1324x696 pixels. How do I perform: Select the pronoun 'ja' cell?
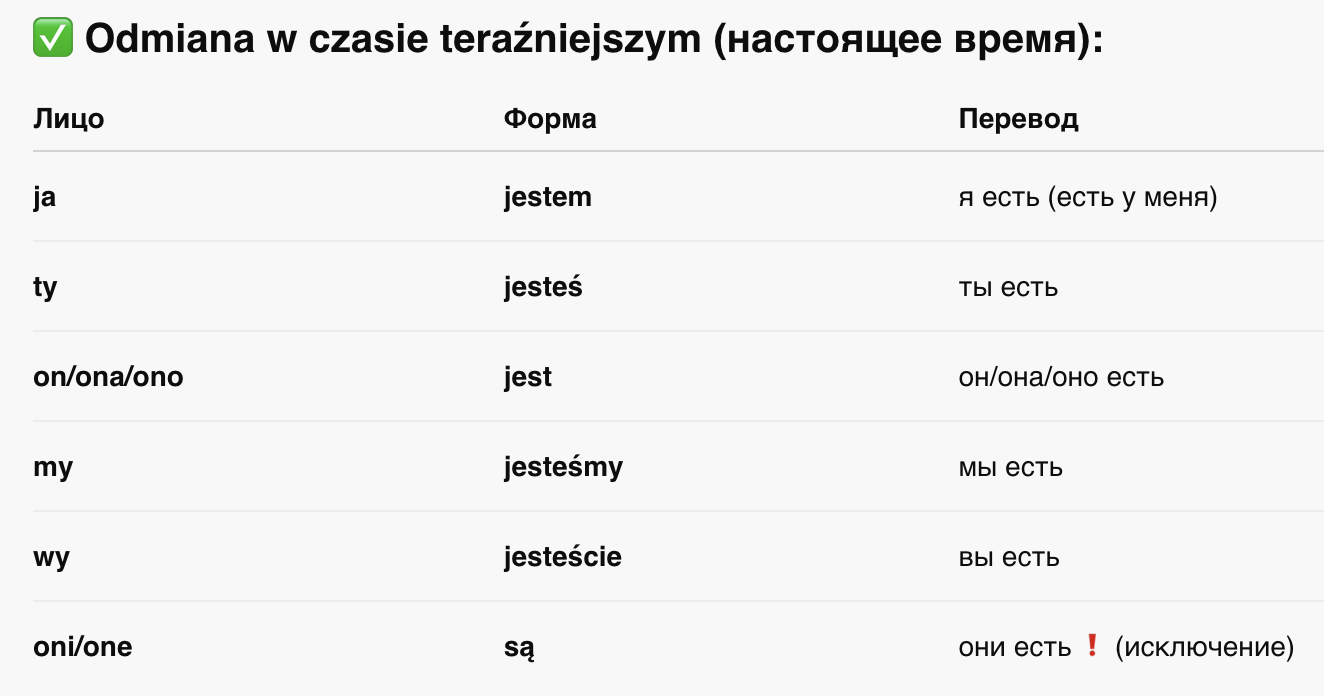[x=44, y=198]
